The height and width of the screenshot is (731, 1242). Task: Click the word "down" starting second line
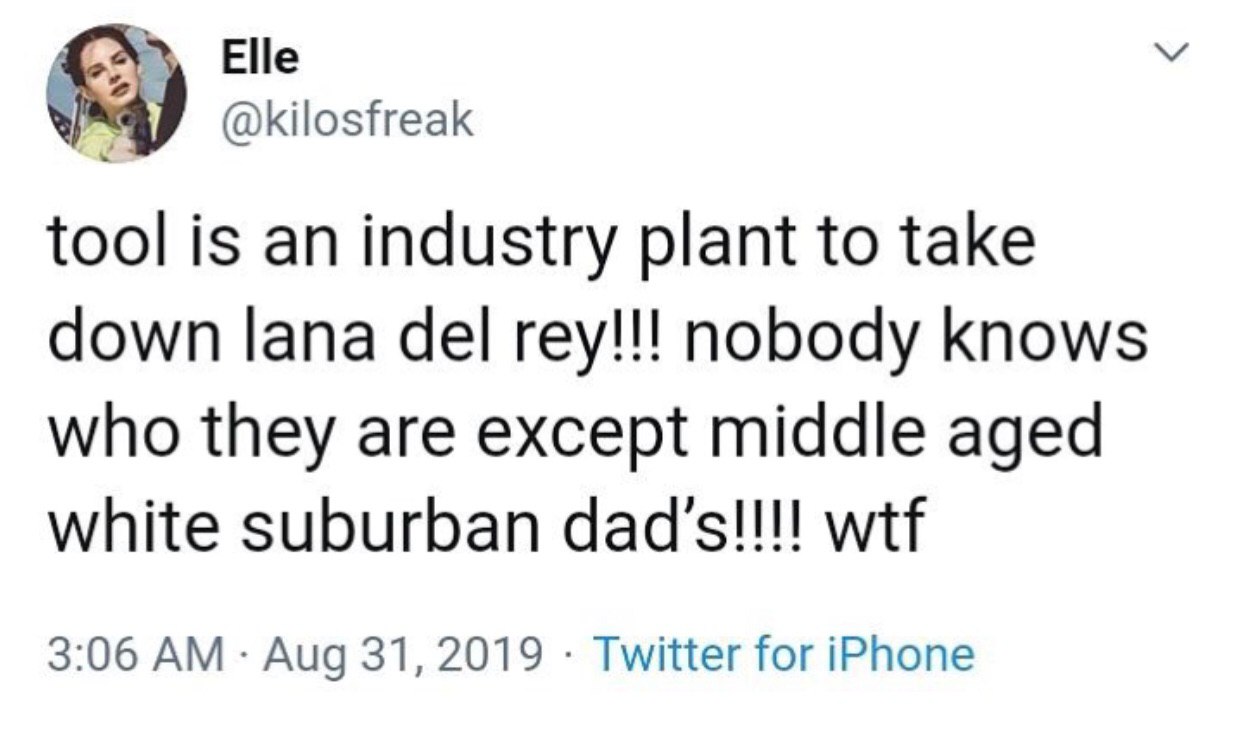[x=140, y=338]
